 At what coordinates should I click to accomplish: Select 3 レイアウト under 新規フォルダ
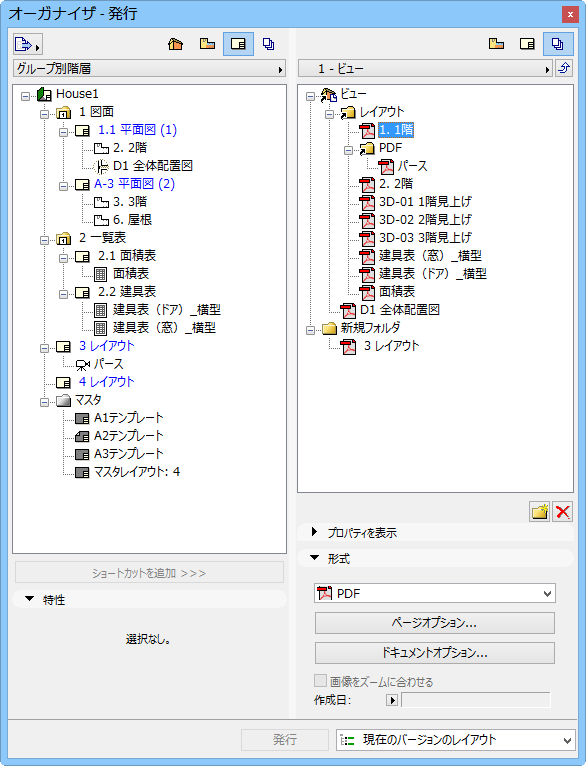click(392, 346)
